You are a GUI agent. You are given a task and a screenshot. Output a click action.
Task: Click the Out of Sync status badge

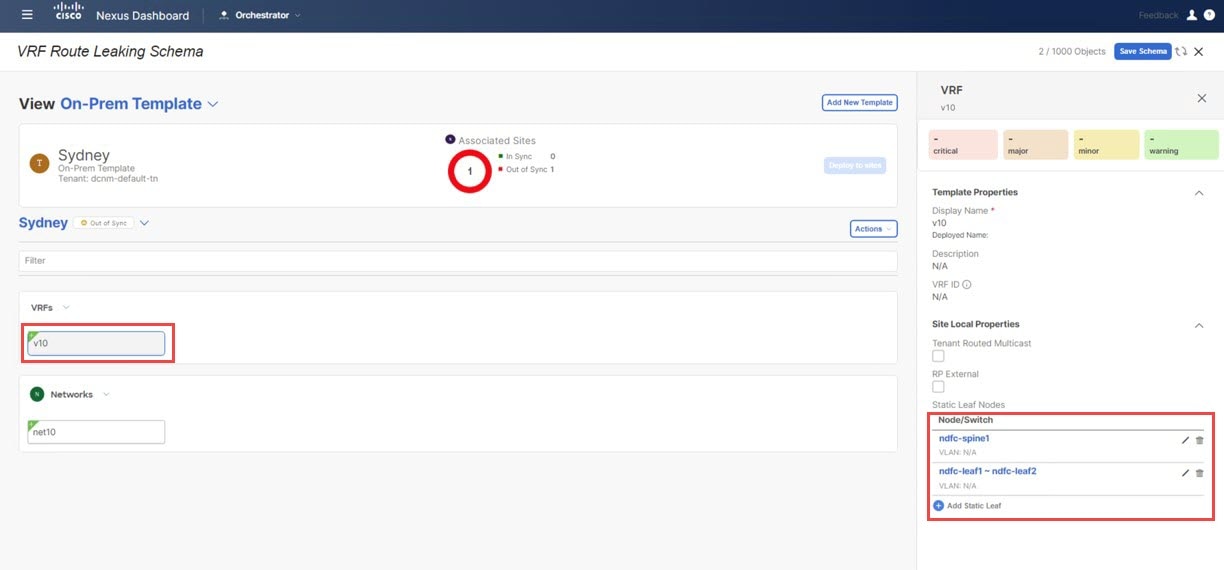click(x=103, y=223)
